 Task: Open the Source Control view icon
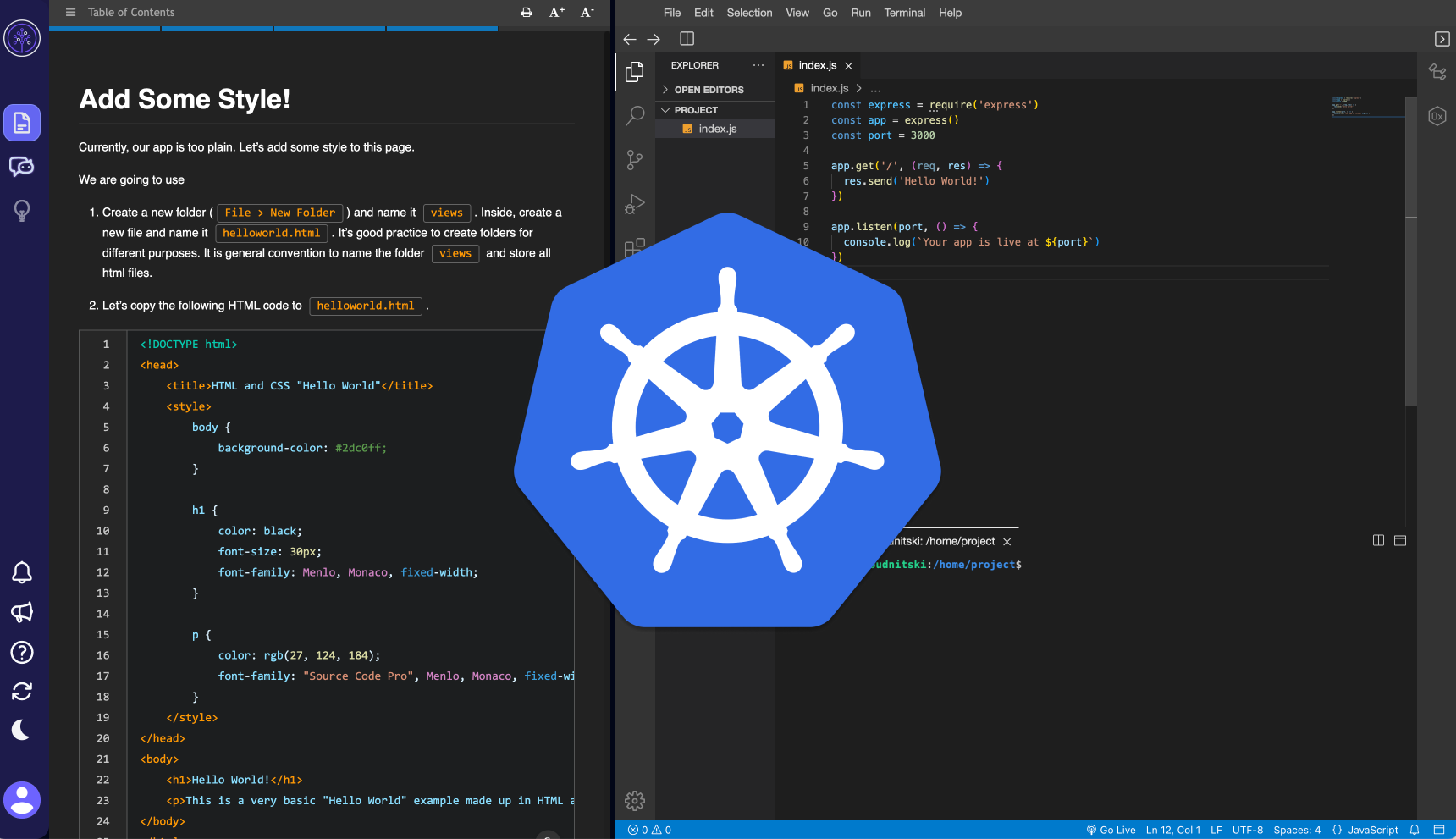coord(635,160)
